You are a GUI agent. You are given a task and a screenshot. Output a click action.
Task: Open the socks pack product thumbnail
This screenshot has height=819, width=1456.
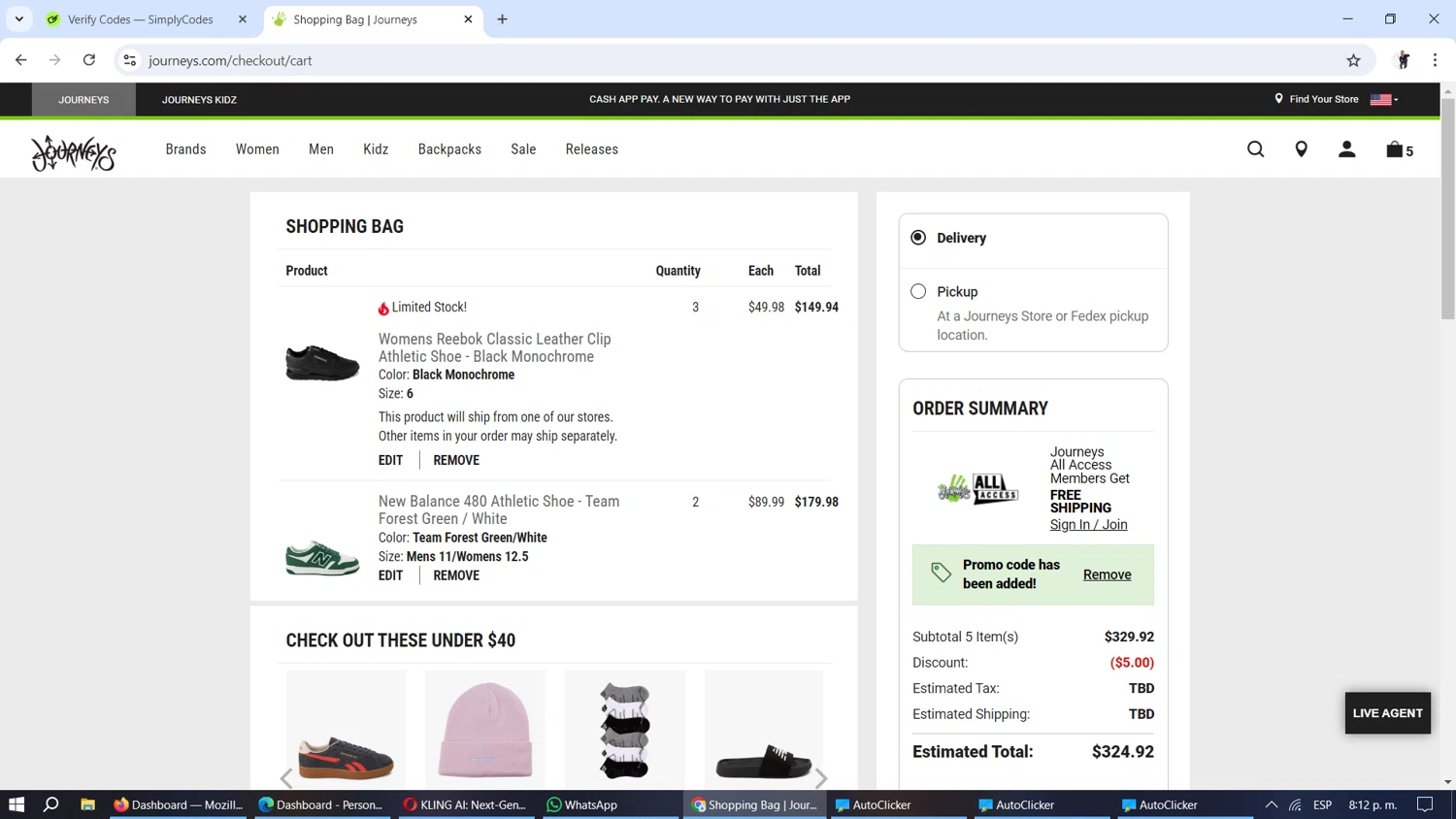pyautogui.click(x=624, y=730)
